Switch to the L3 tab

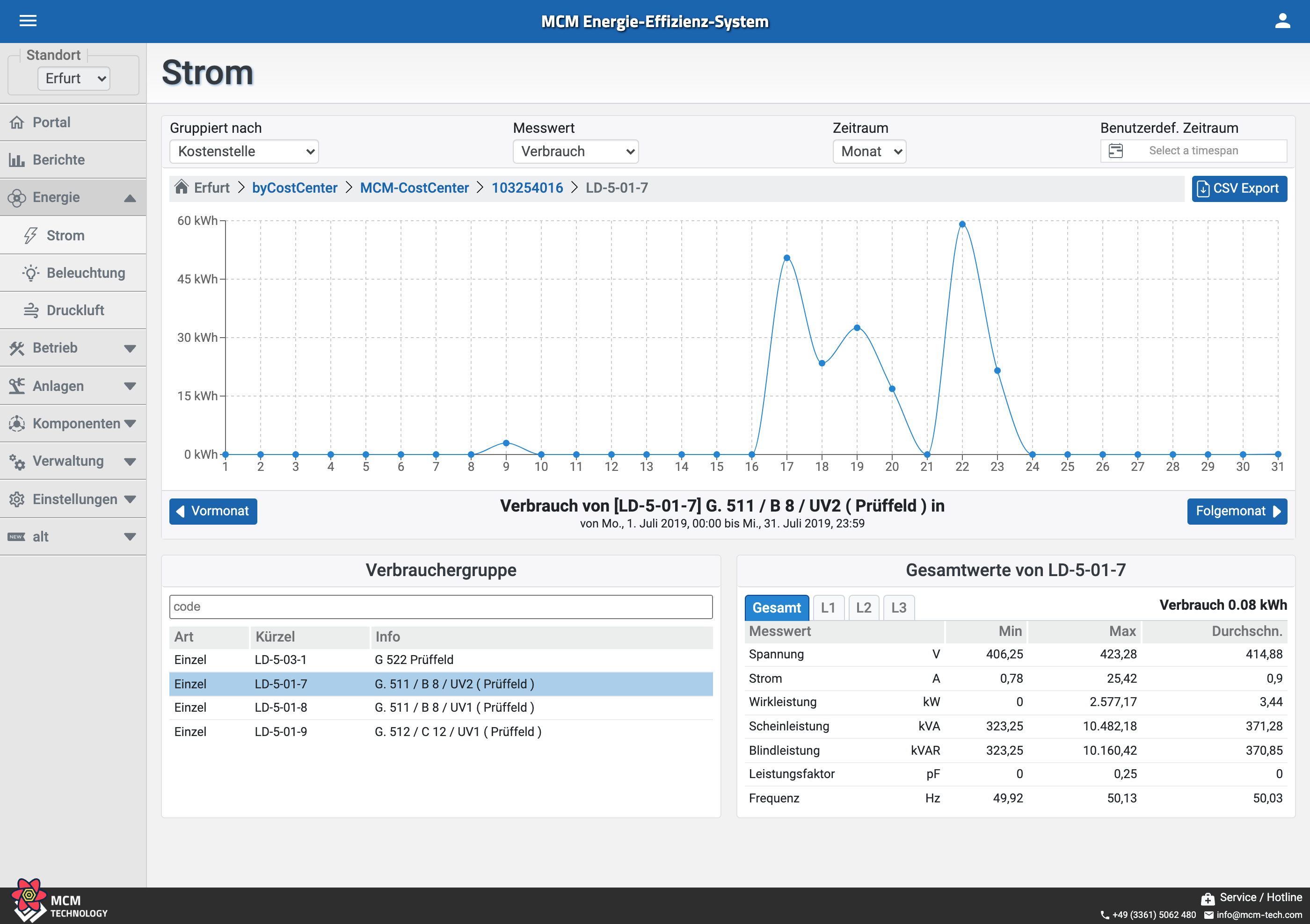[x=899, y=608]
